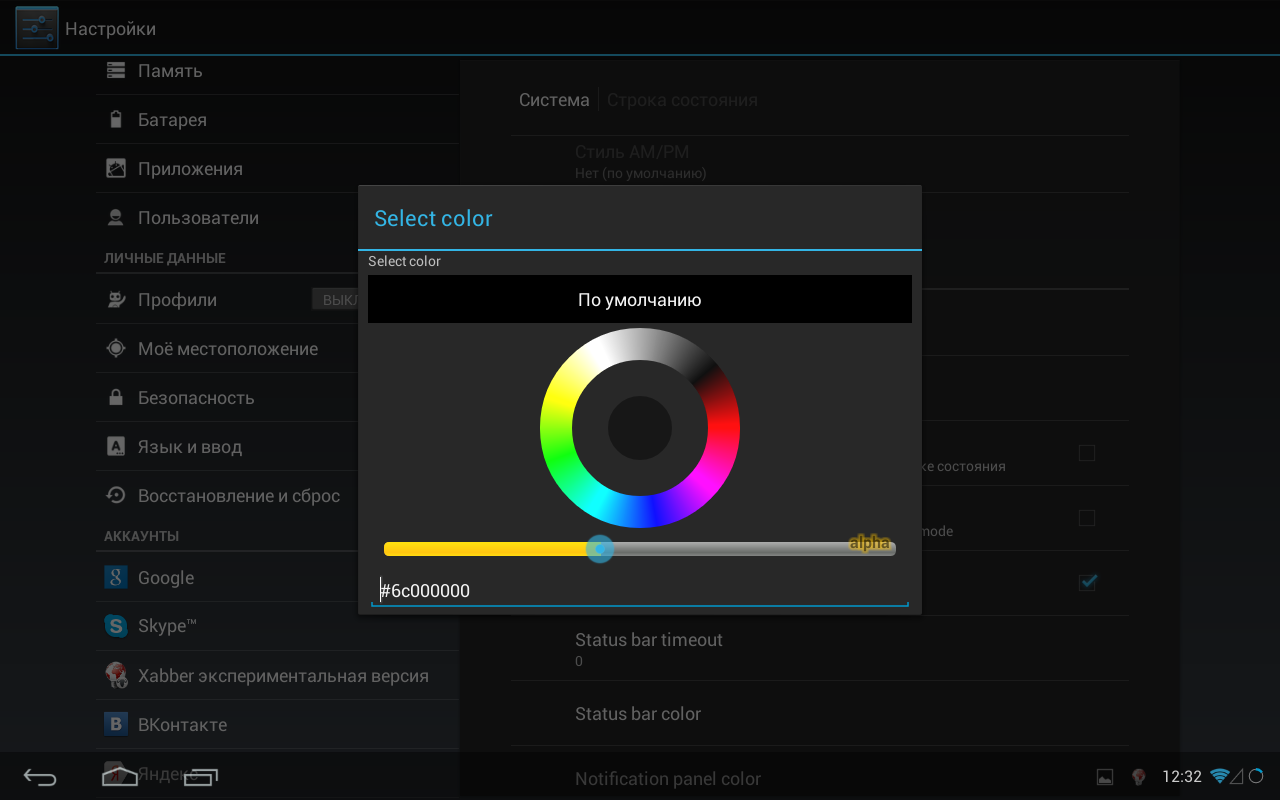1280x800 pixels.
Task: Tap the Settings app icon in the title bar
Action: [x=37, y=28]
